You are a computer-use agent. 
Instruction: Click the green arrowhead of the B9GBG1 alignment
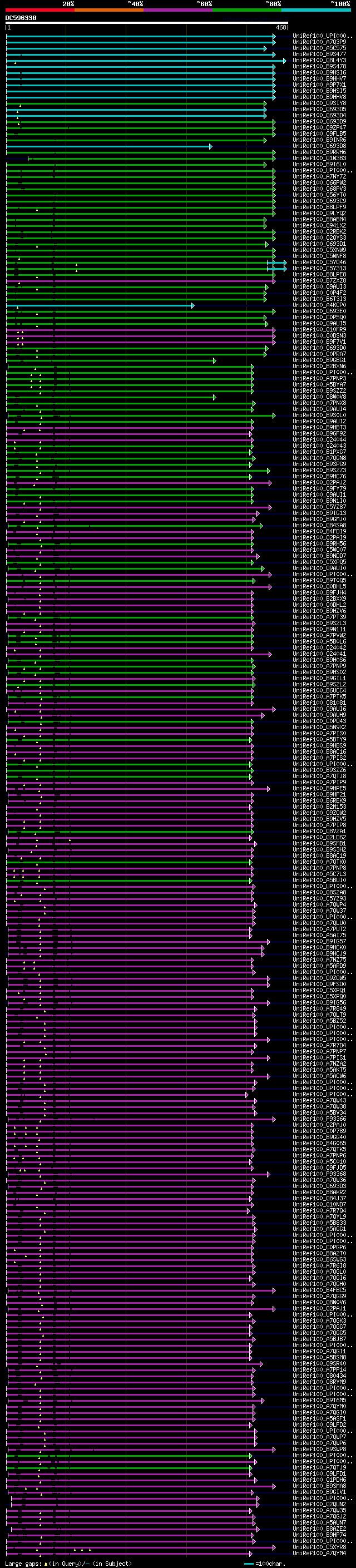pos(214,361)
